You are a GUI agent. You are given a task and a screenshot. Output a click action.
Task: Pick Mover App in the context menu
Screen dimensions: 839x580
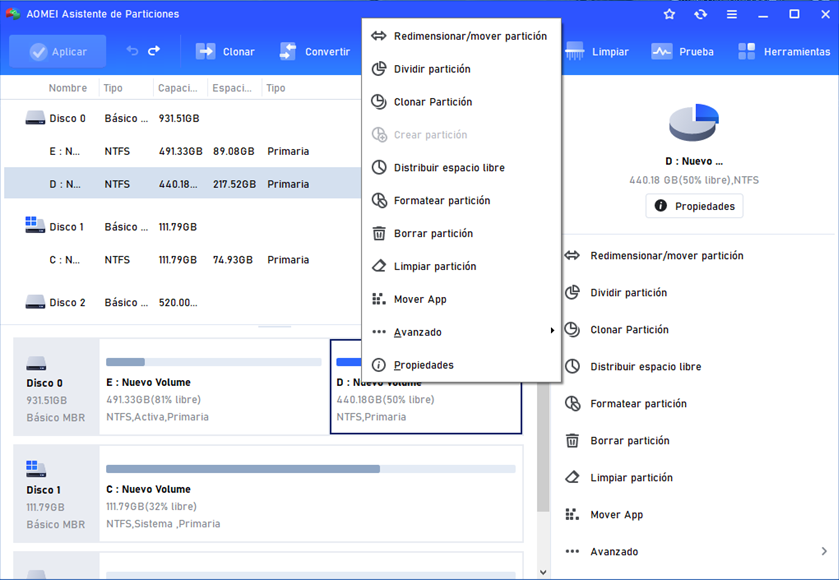tap(420, 300)
